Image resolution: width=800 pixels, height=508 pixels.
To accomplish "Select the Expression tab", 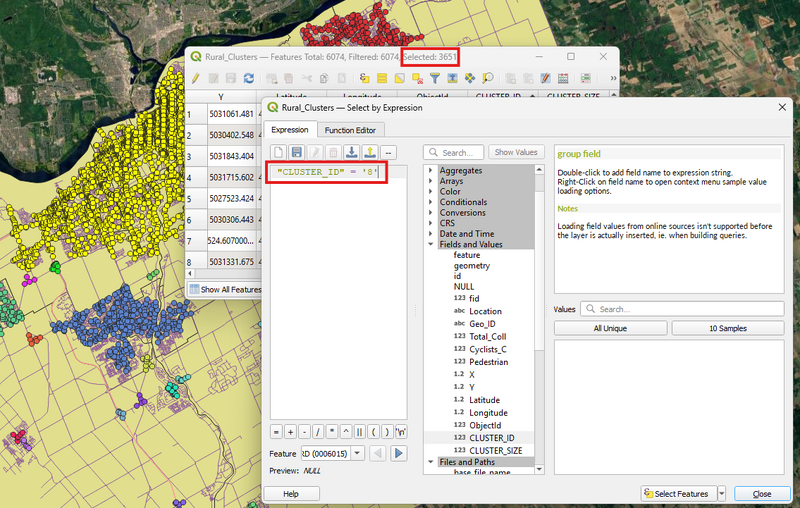I will (290, 130).
